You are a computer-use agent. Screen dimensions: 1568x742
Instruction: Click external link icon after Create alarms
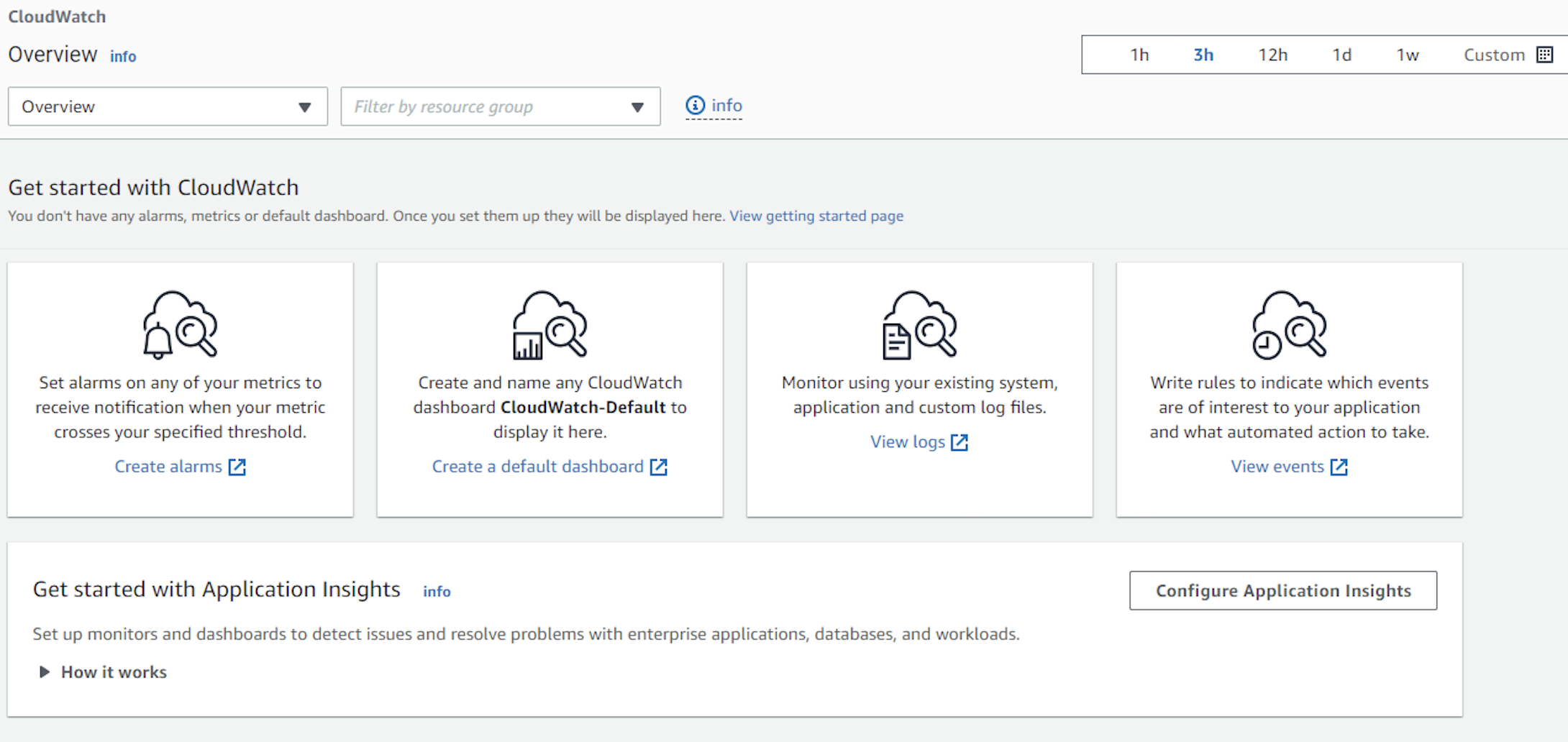pos(237,467)
